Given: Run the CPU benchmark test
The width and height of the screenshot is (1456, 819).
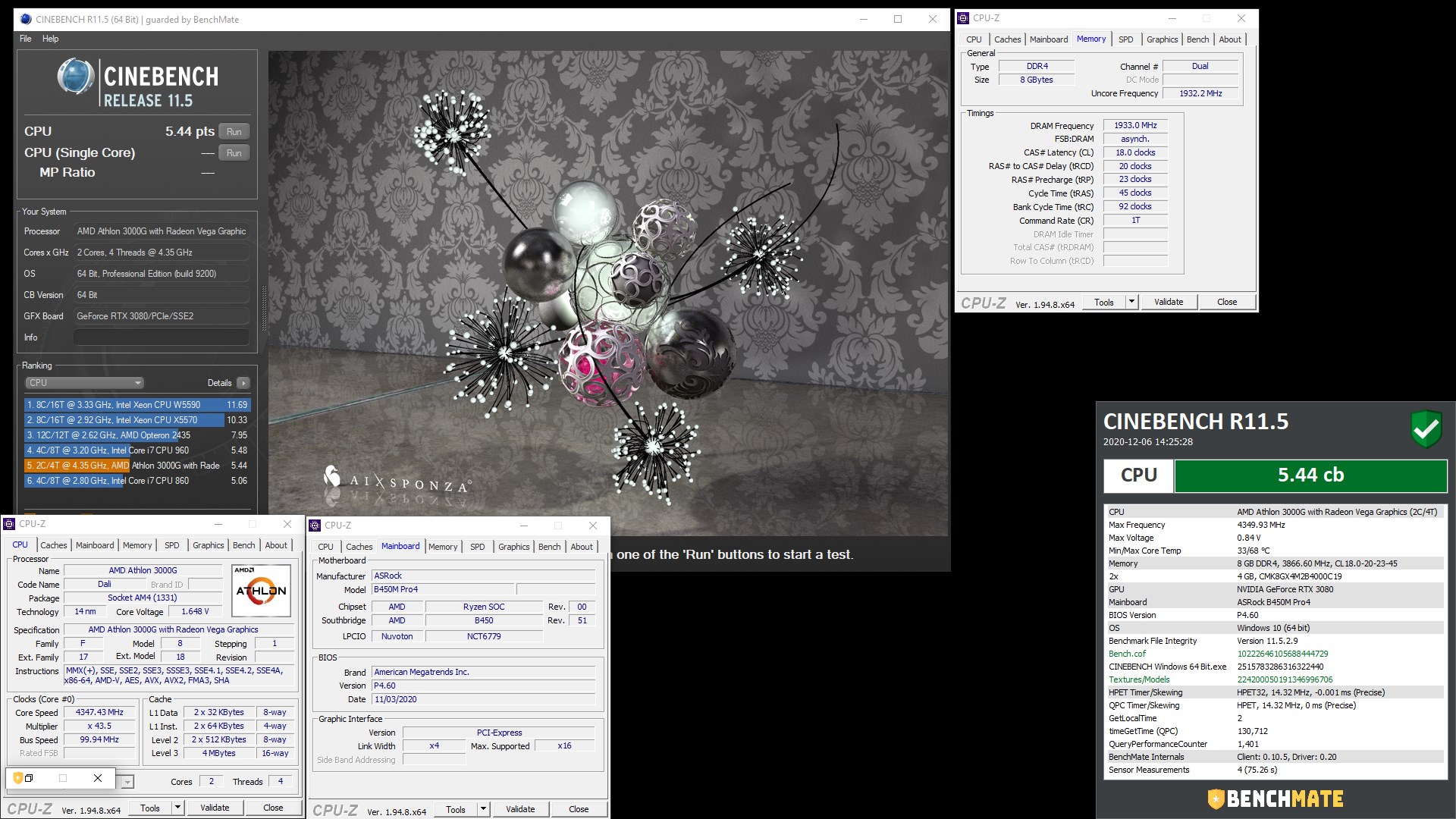Looking at the screenshot, I should 234,132.
